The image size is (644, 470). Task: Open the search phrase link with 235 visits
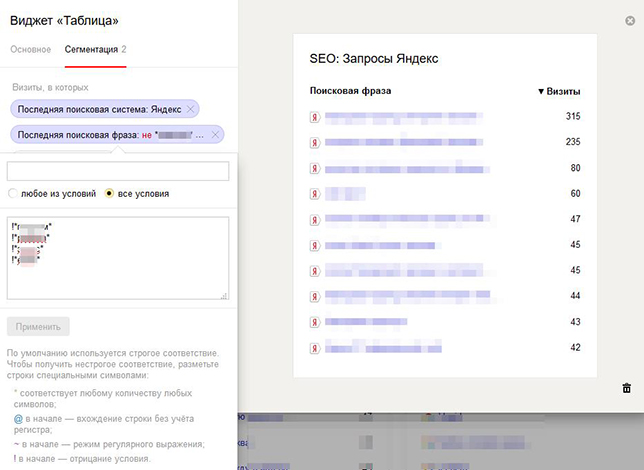(404, 142)
